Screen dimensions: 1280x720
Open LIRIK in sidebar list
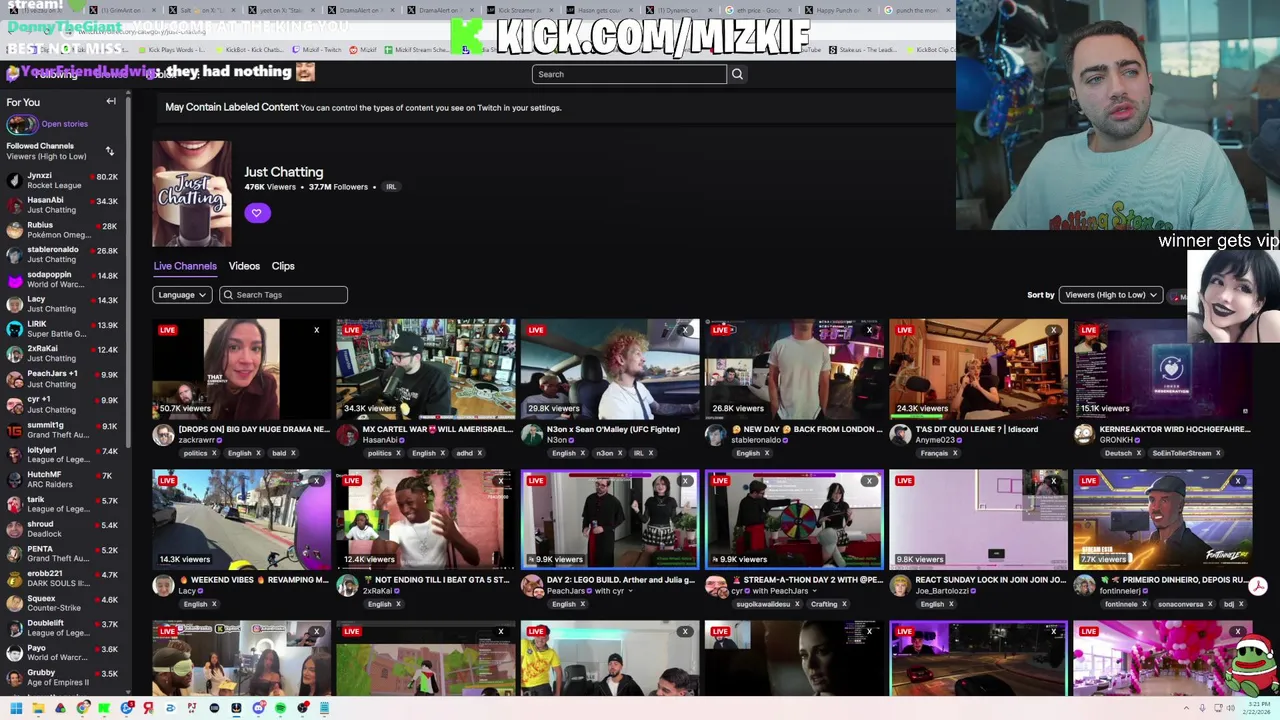point(62,329)
